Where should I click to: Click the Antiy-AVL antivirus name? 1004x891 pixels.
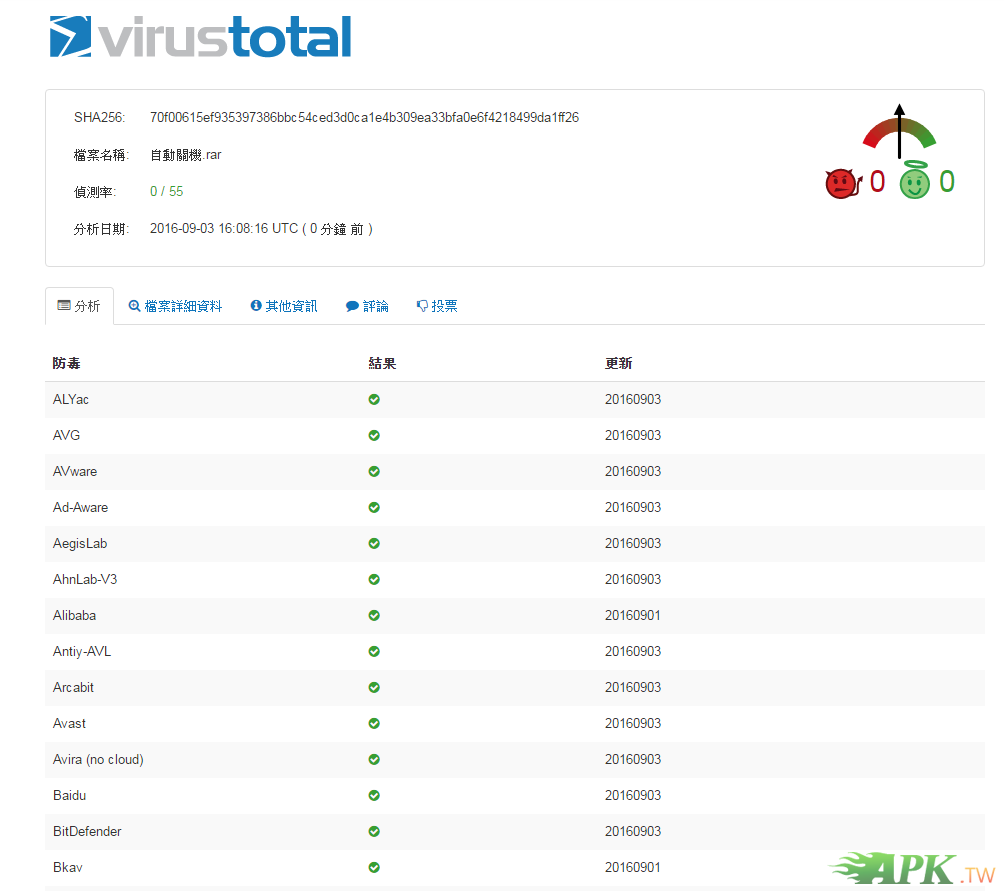(82, 652)
